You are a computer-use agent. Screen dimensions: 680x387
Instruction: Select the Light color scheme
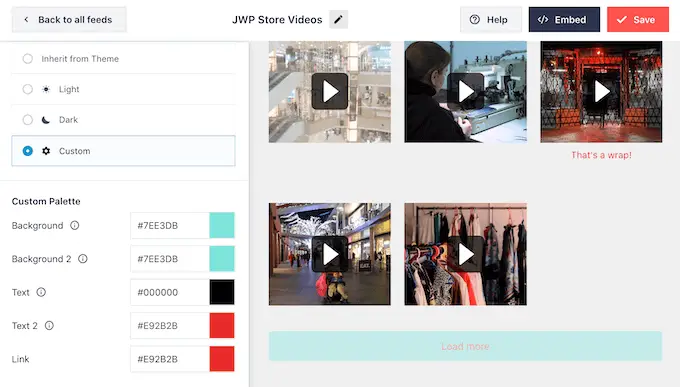coord(123,89)
